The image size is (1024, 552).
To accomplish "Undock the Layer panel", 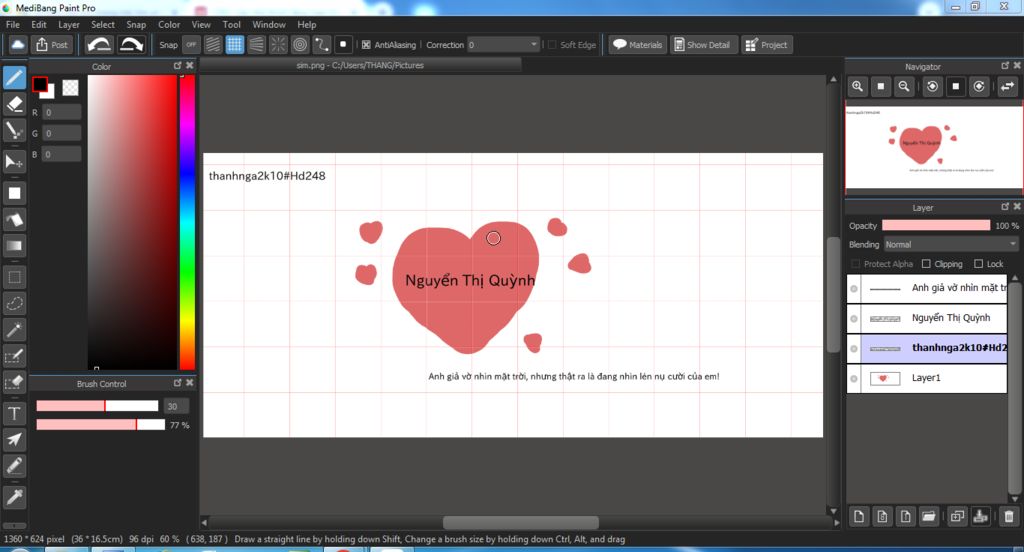I will tap(1005, 206).
